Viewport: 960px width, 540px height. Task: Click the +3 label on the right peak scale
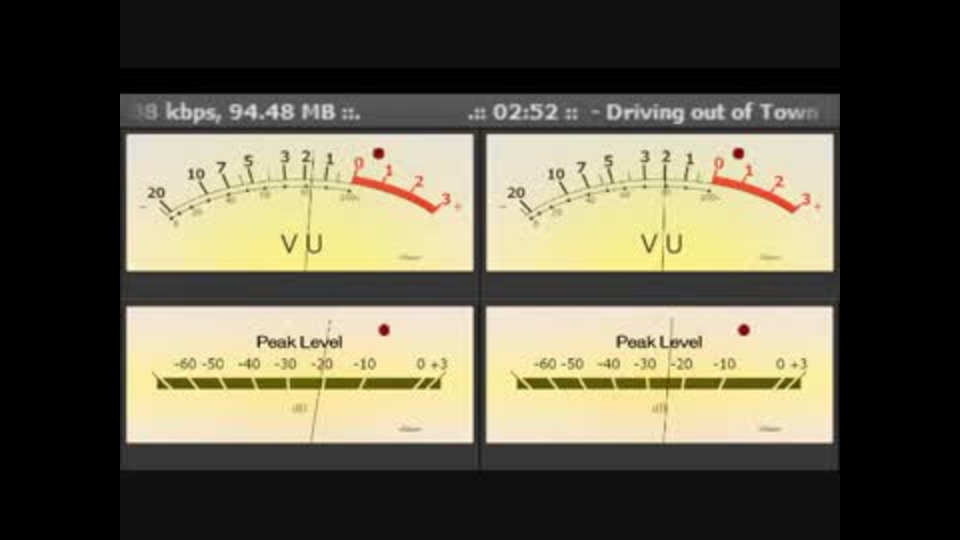coord(799,364)
